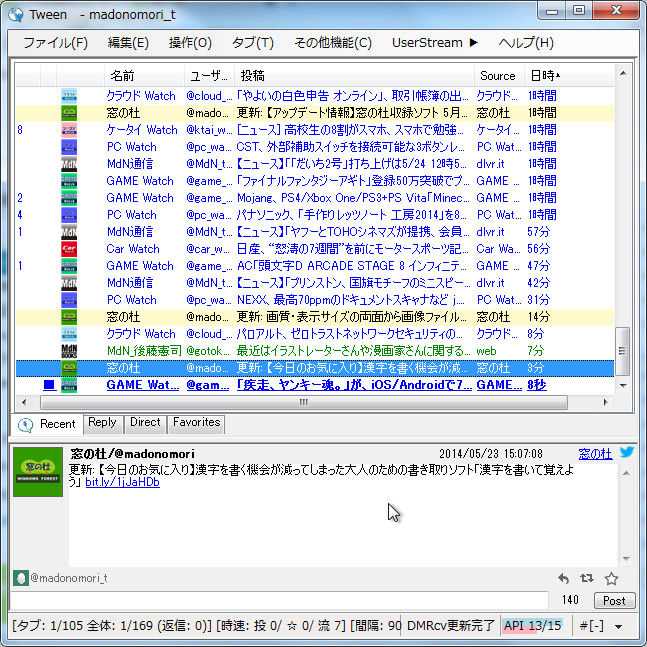The height and width of the screenshot is (647, 647).
Task: Click the timeline vertical scrollbar thumb
Action: (x=623, y=351)
